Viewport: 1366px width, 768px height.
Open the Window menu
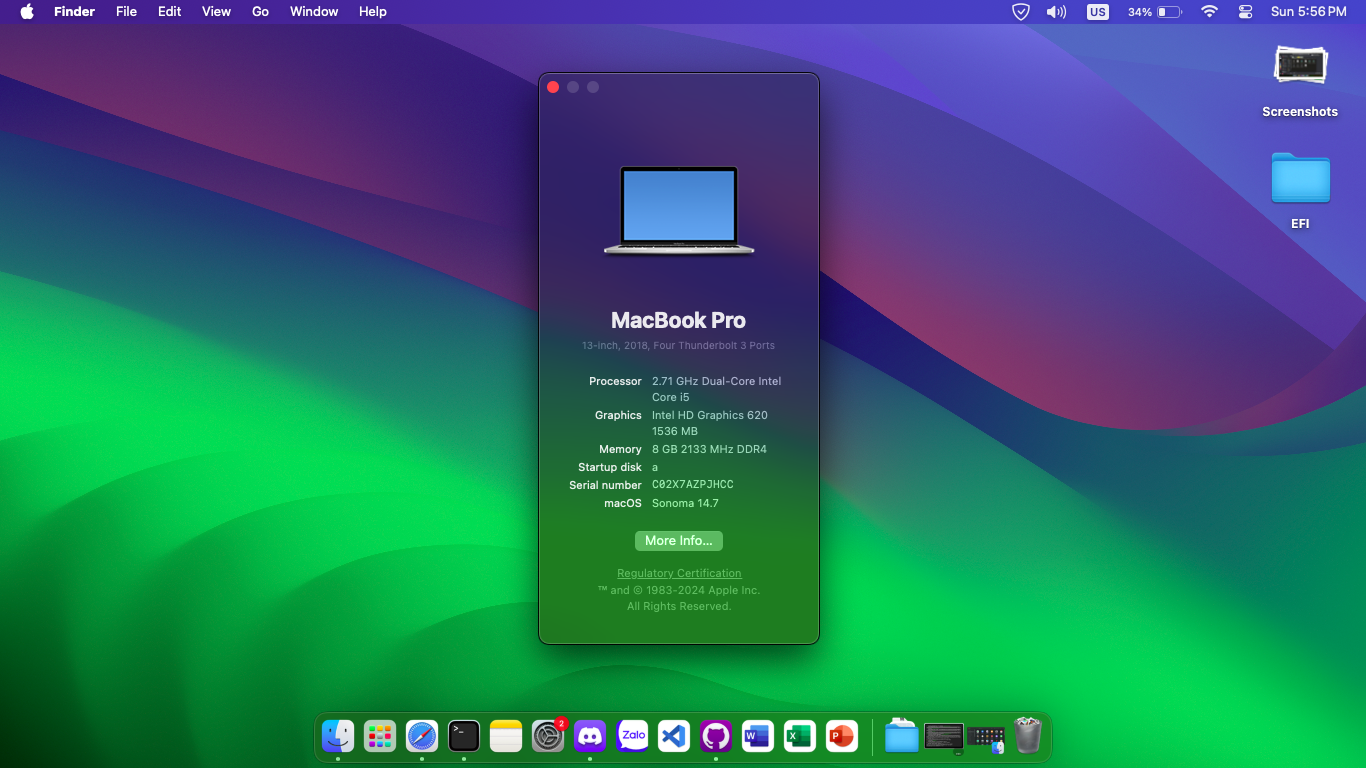314,12
